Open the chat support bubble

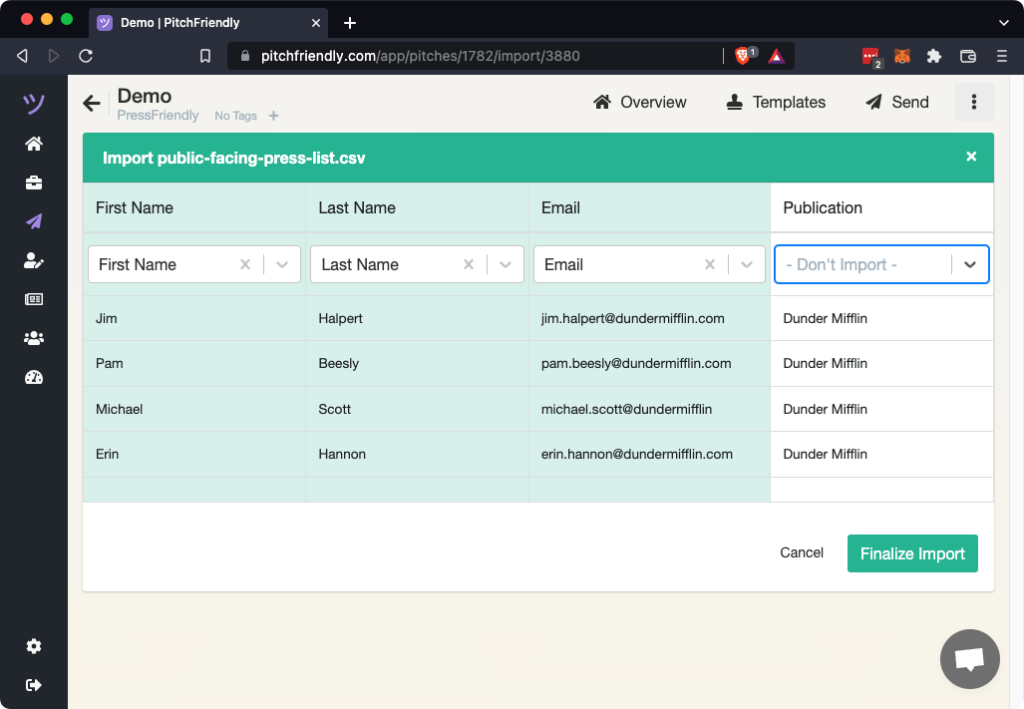(969, 659)
